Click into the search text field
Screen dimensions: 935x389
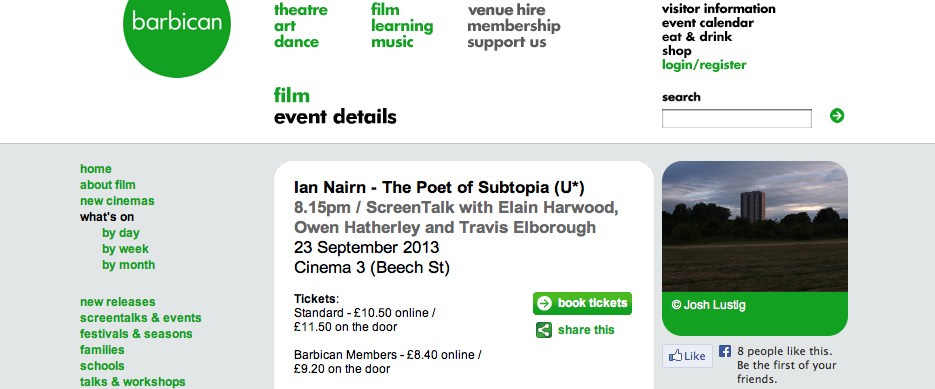[736, 119]
